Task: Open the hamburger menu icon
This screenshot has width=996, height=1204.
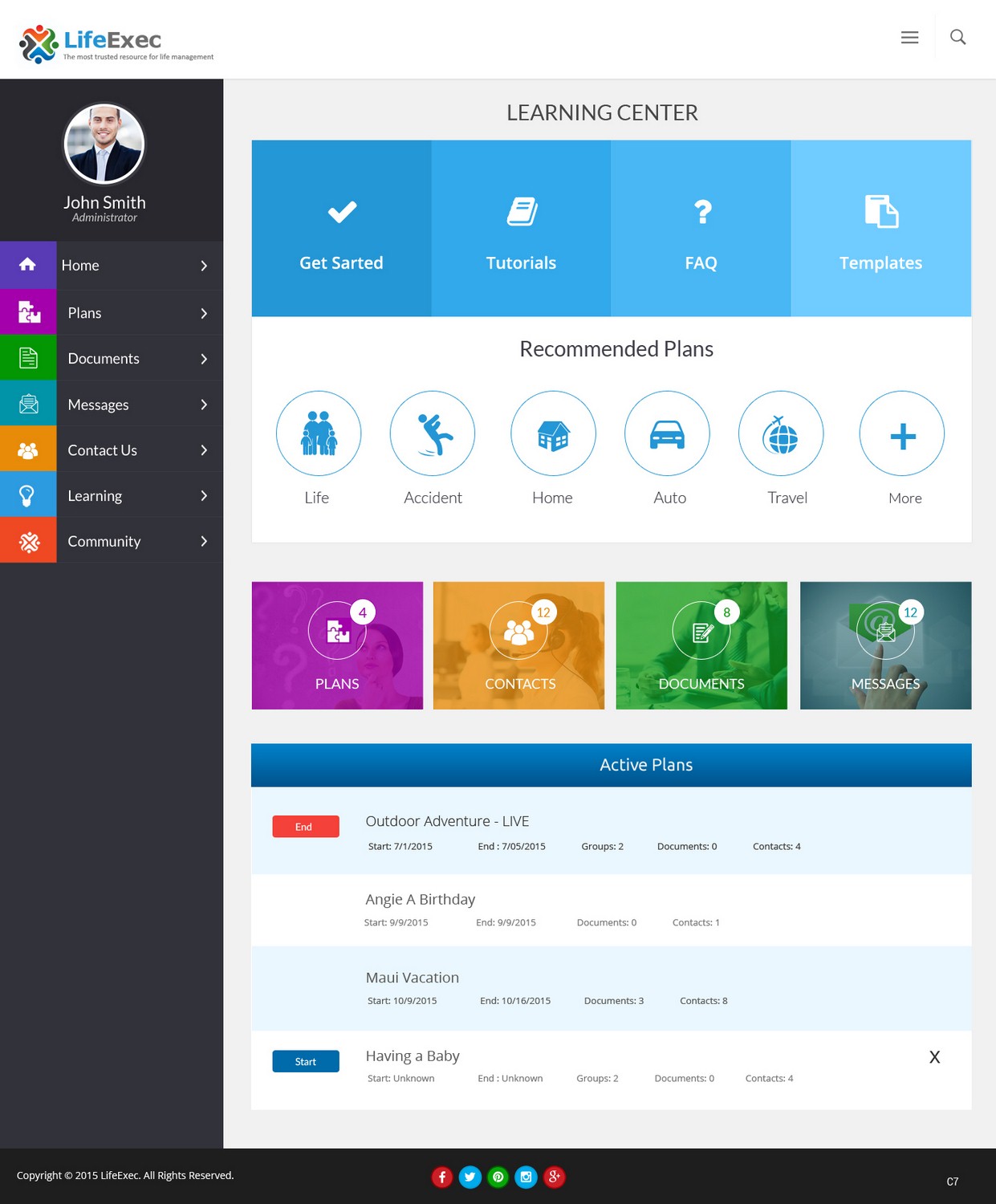Action: [909, 37]
